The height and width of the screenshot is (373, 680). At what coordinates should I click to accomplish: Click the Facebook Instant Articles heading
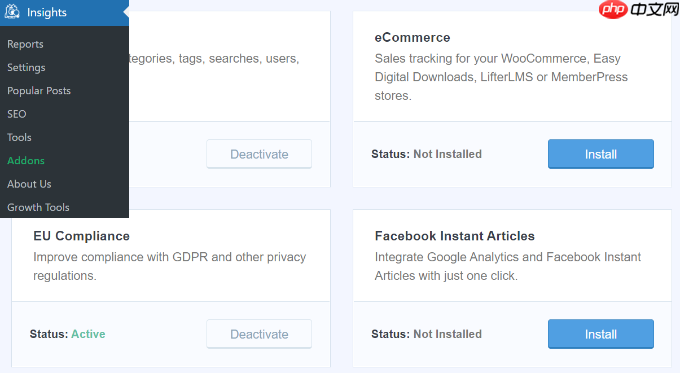point(454,236)
